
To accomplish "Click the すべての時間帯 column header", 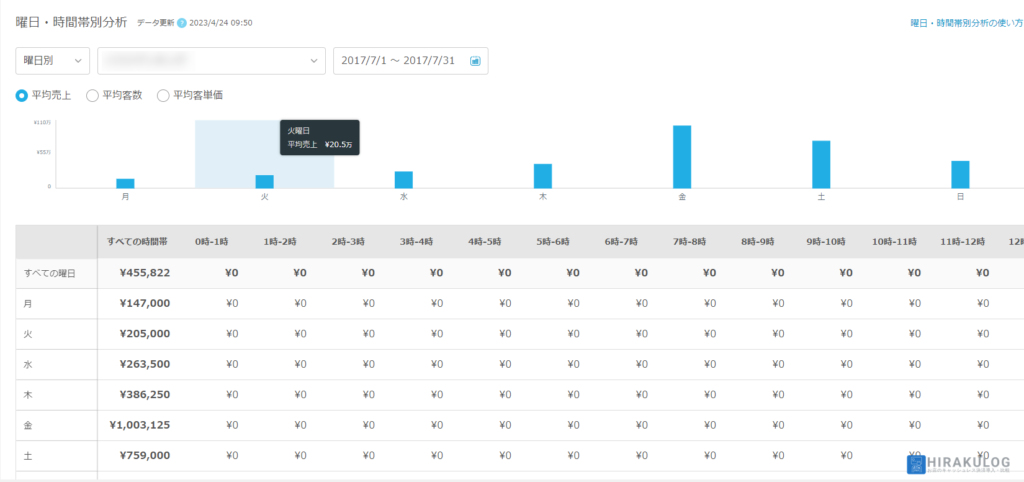I will point(138,242).
